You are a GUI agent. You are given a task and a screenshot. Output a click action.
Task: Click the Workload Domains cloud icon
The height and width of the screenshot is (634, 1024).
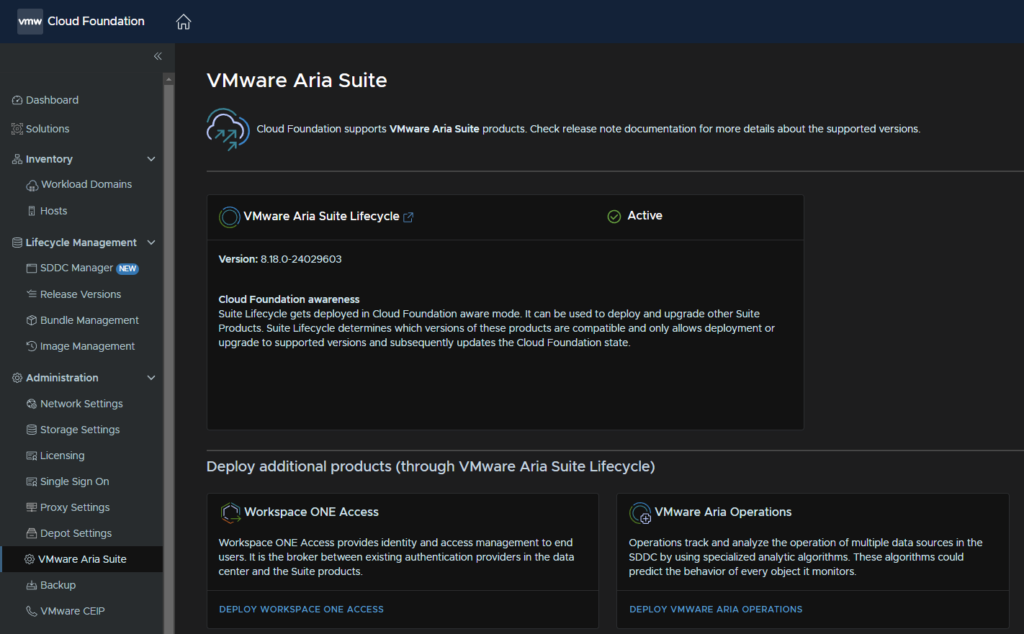(32, 185)
